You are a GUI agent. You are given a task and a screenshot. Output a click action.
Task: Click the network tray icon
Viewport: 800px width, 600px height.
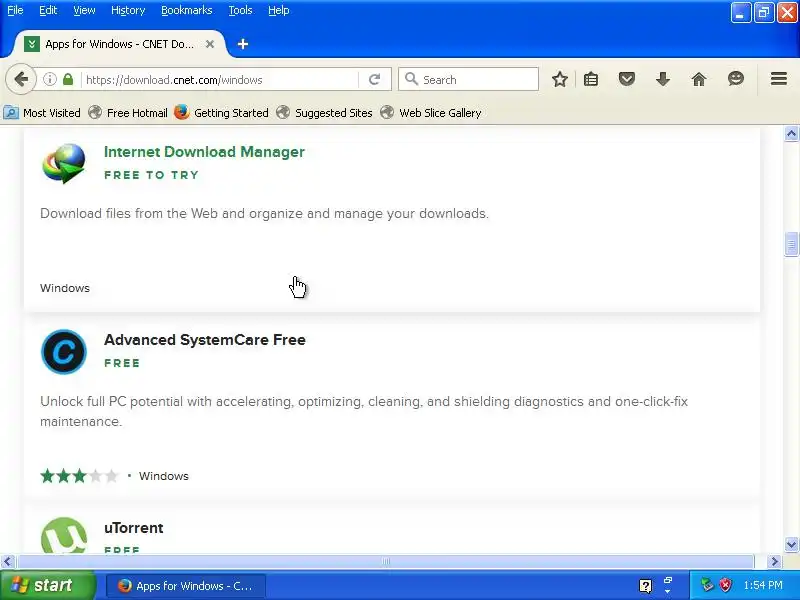click(707, 585)
